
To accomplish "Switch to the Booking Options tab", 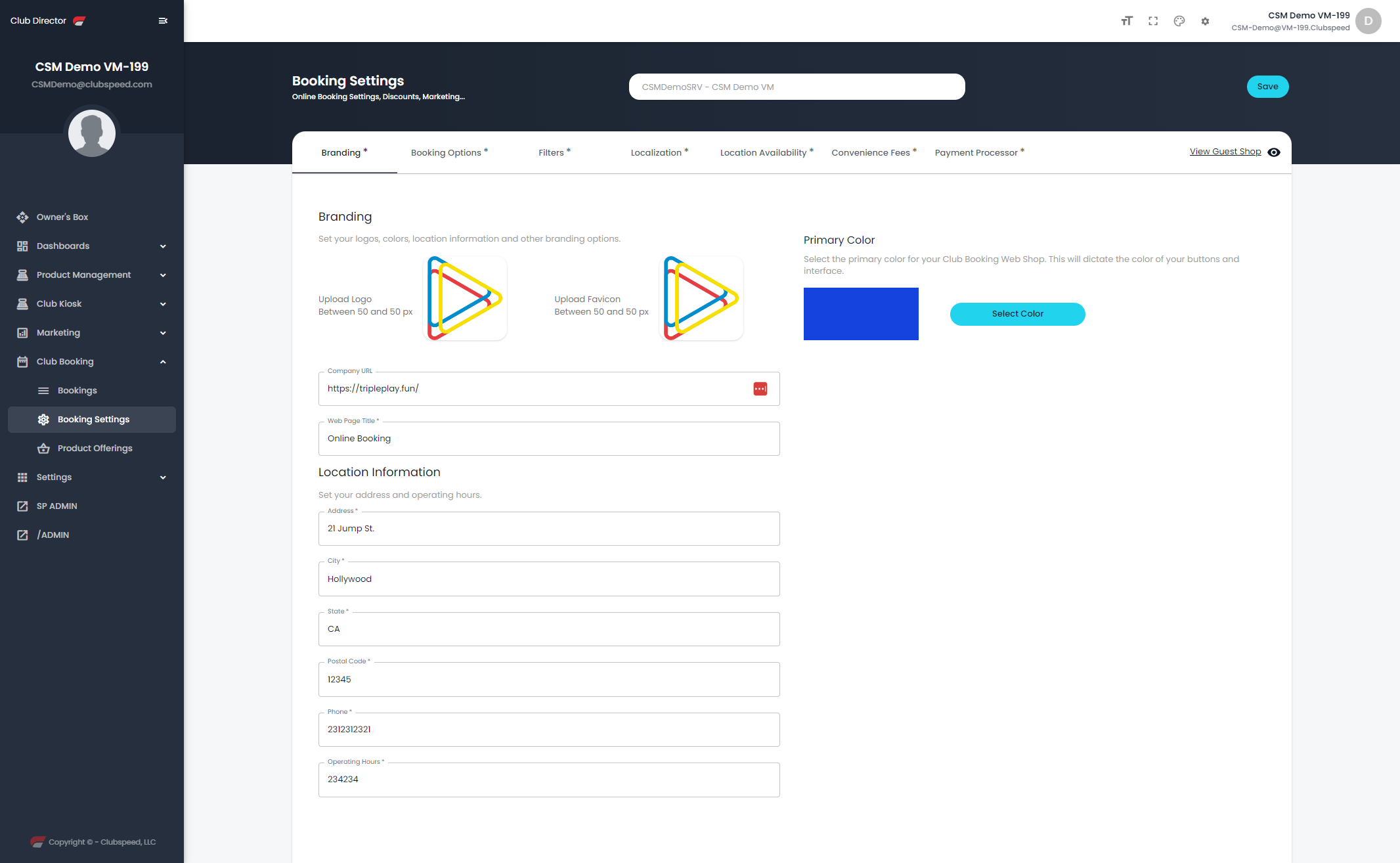I will pos(449,152).
